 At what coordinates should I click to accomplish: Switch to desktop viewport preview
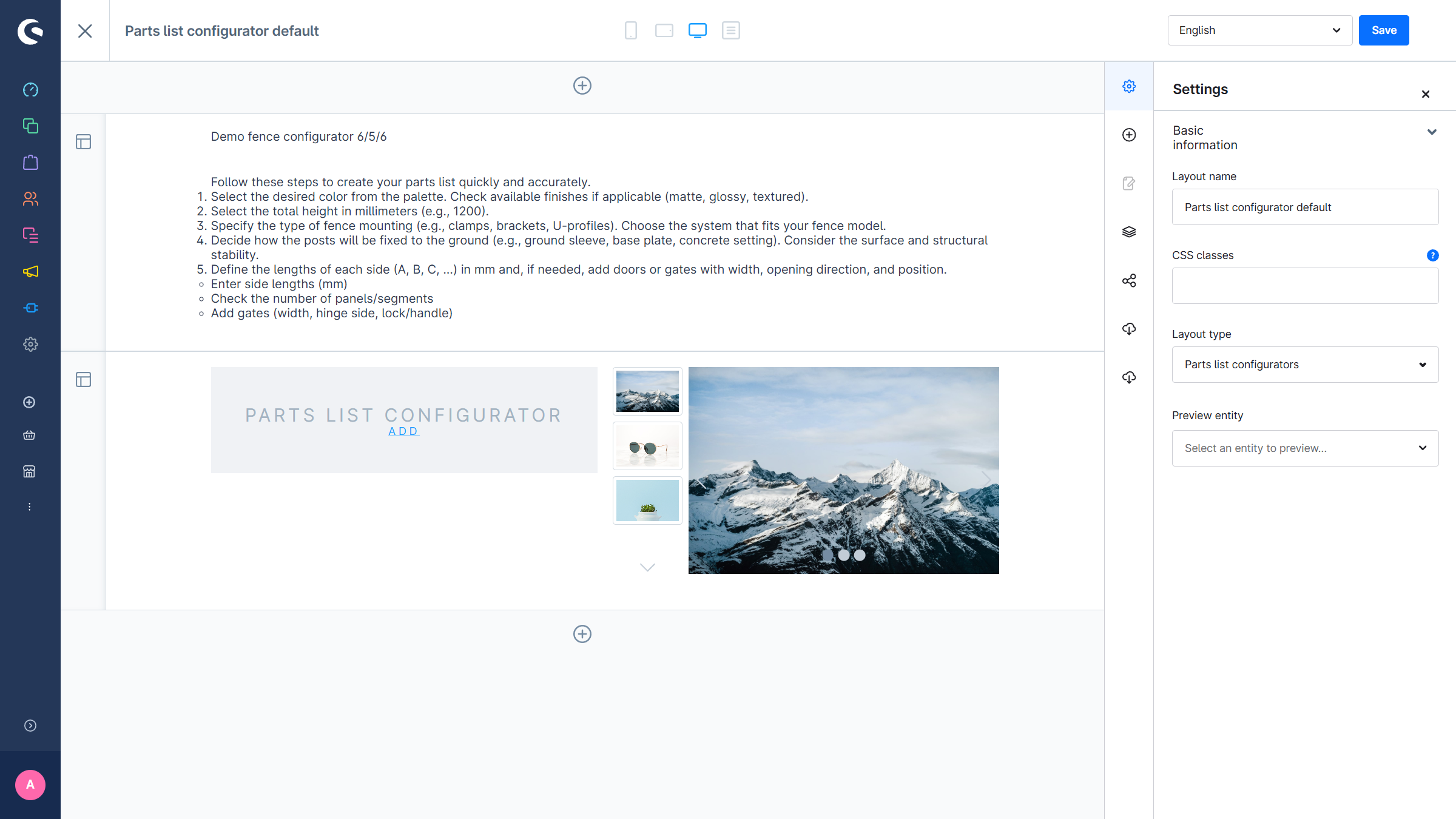pos(698,30)
